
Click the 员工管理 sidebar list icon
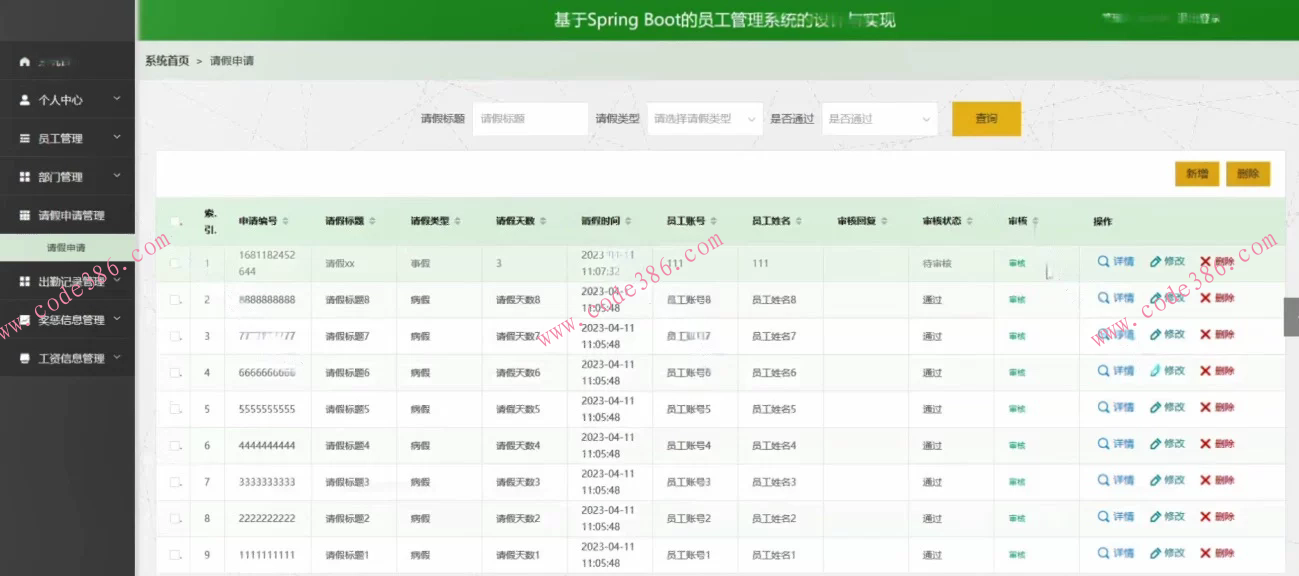tap(23, 138)
